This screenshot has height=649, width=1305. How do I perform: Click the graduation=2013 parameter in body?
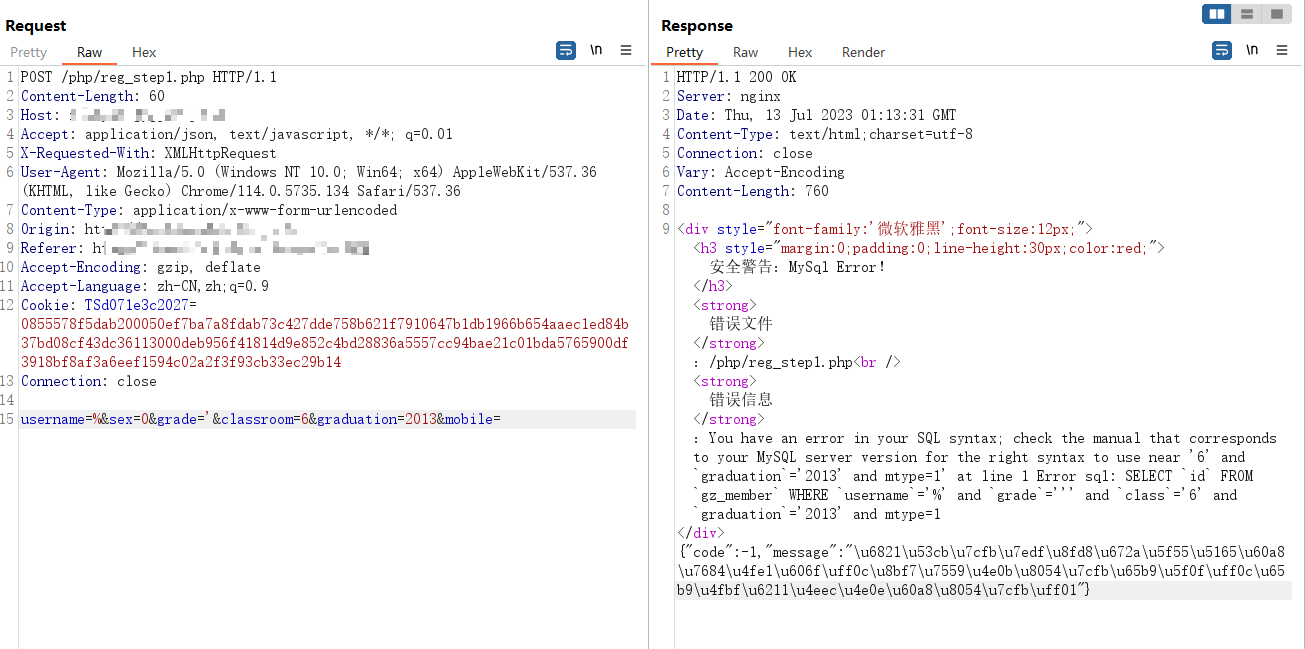click(377, 419)
